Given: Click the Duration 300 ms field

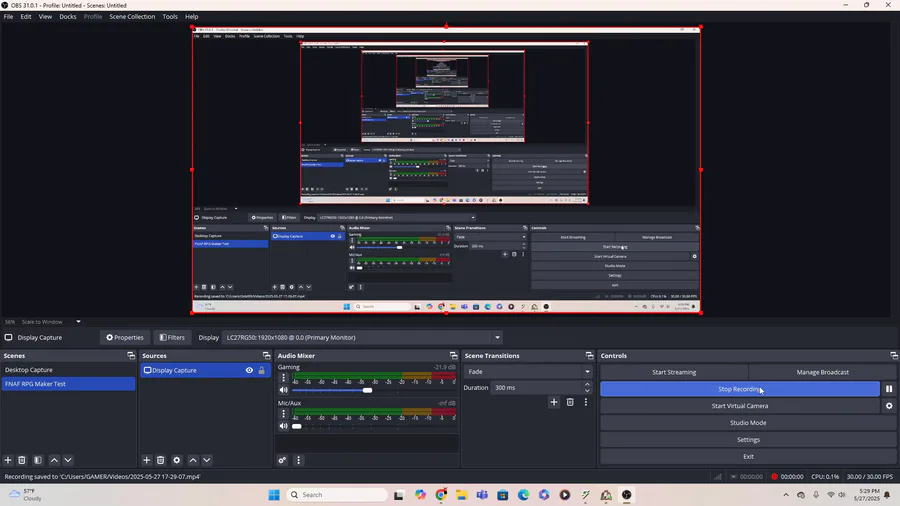Looking at the screenshot, I should [536, 388].
